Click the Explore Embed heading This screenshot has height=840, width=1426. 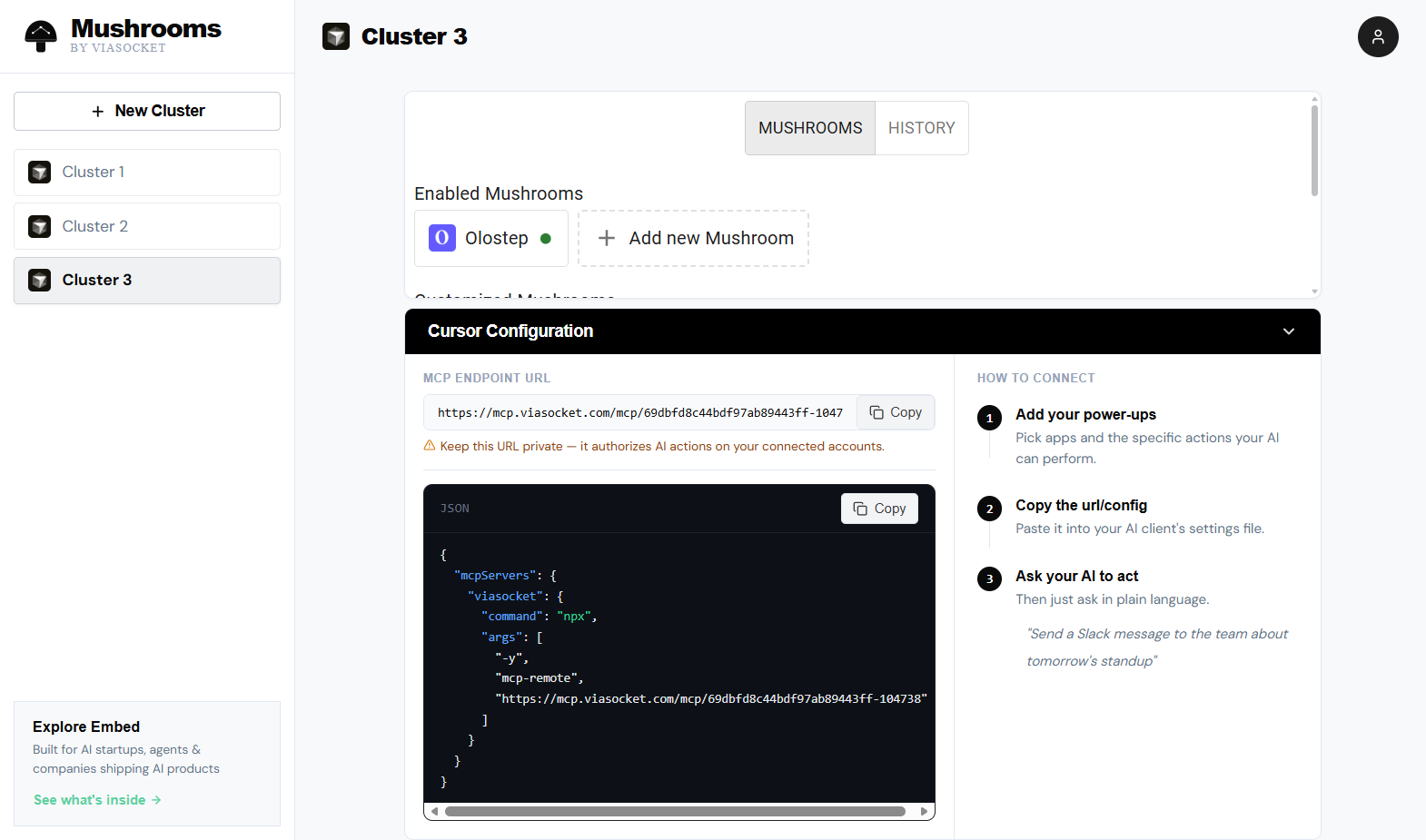pyautogui.click(x=86, y=727)
